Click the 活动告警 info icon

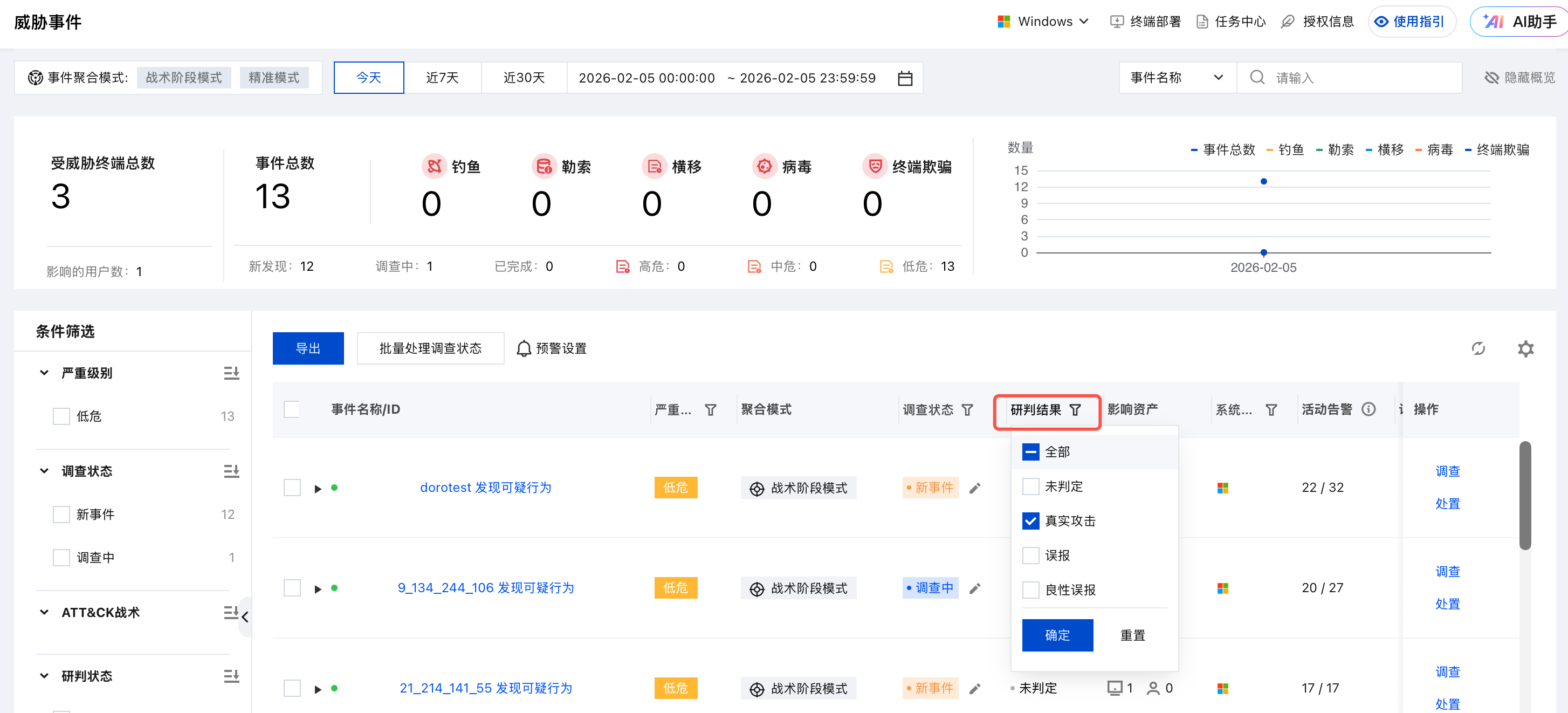(x=1368, y=409)
